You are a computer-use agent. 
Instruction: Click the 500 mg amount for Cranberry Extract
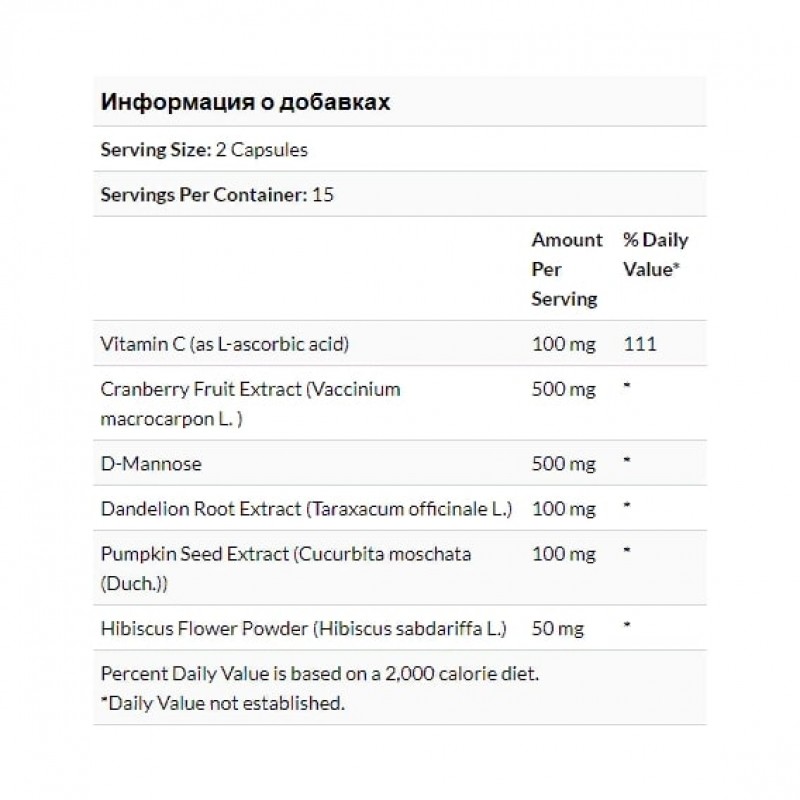pyautogui.click(x=562, y=389)
